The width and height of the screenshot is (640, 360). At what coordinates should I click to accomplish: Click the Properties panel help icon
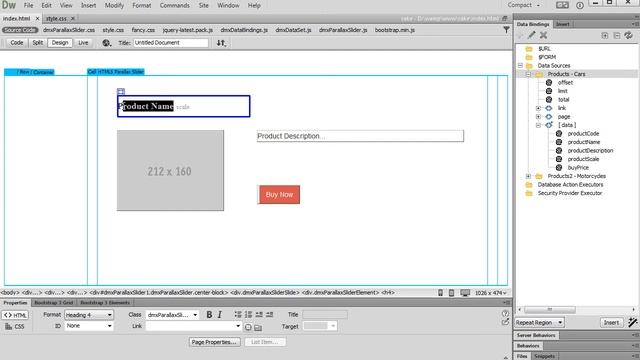click(505, 313)
